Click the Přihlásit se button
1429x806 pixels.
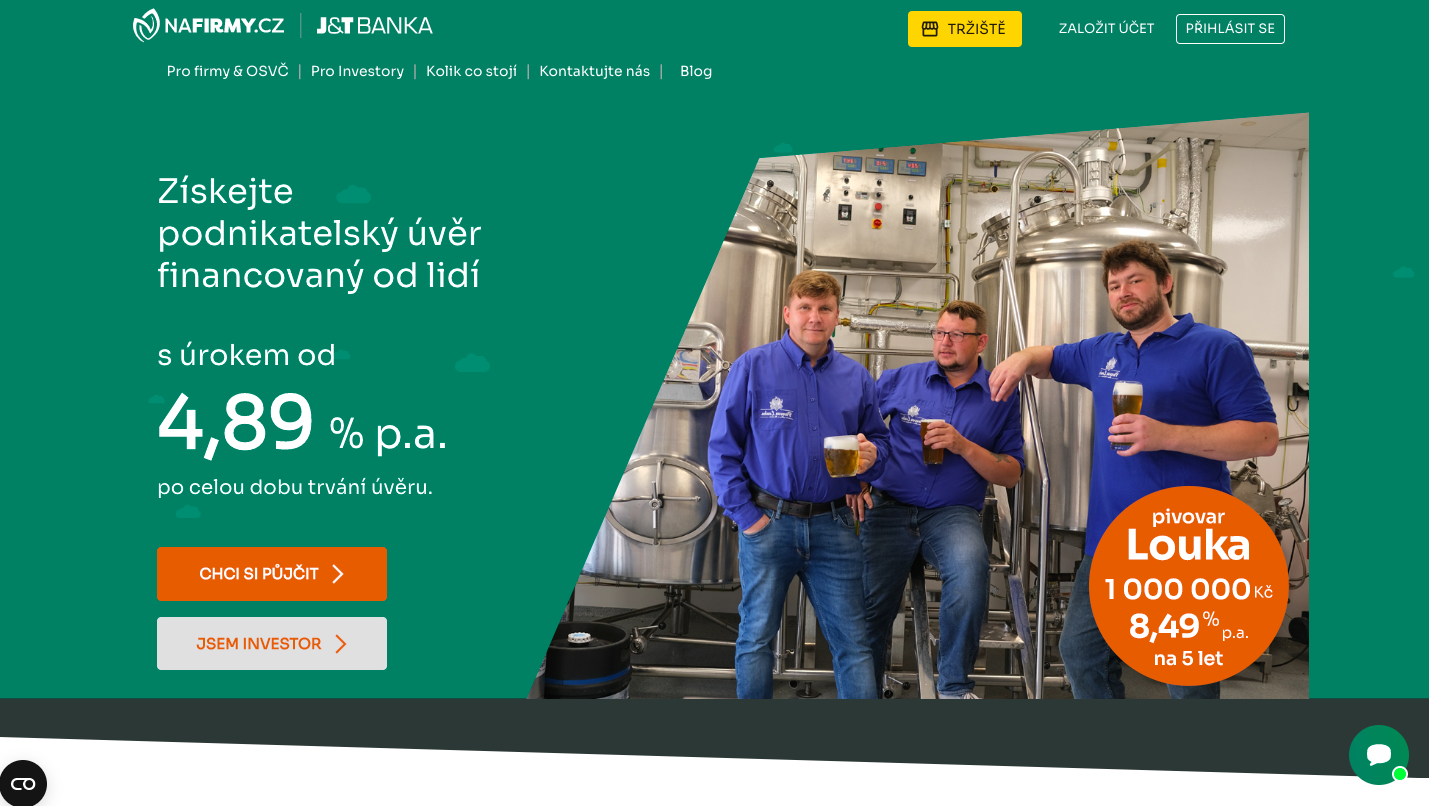pos(1230,29)
